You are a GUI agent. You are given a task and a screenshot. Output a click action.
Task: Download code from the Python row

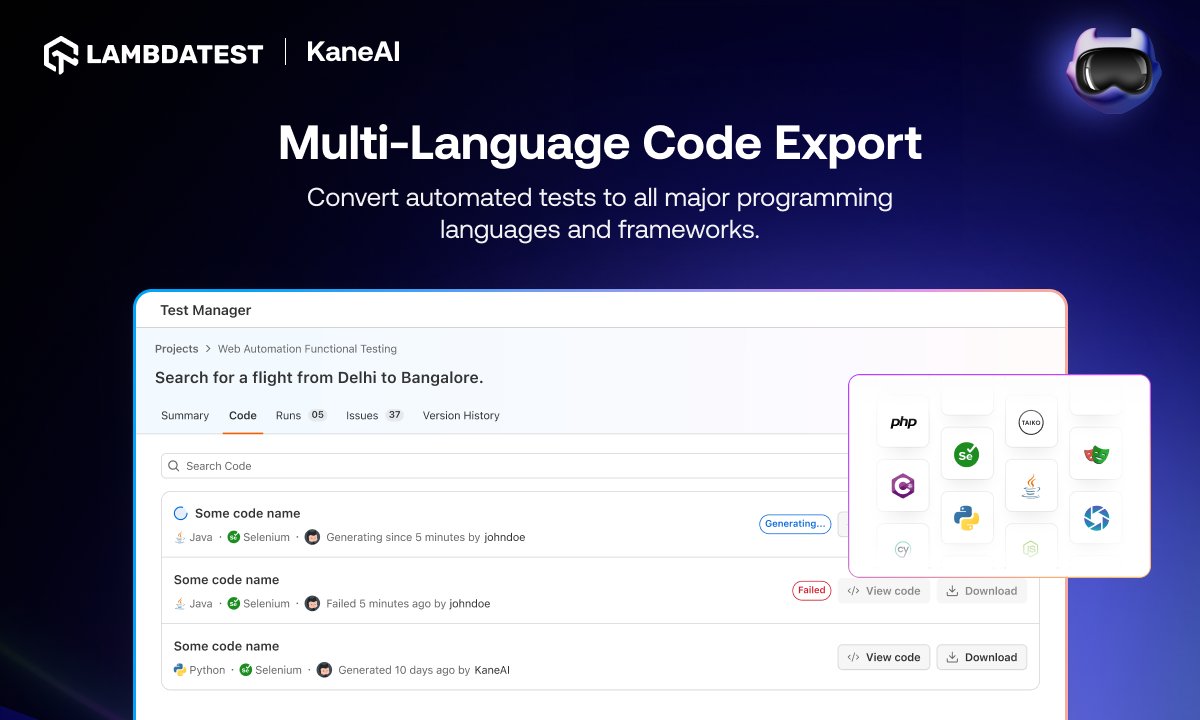[982, 657]
